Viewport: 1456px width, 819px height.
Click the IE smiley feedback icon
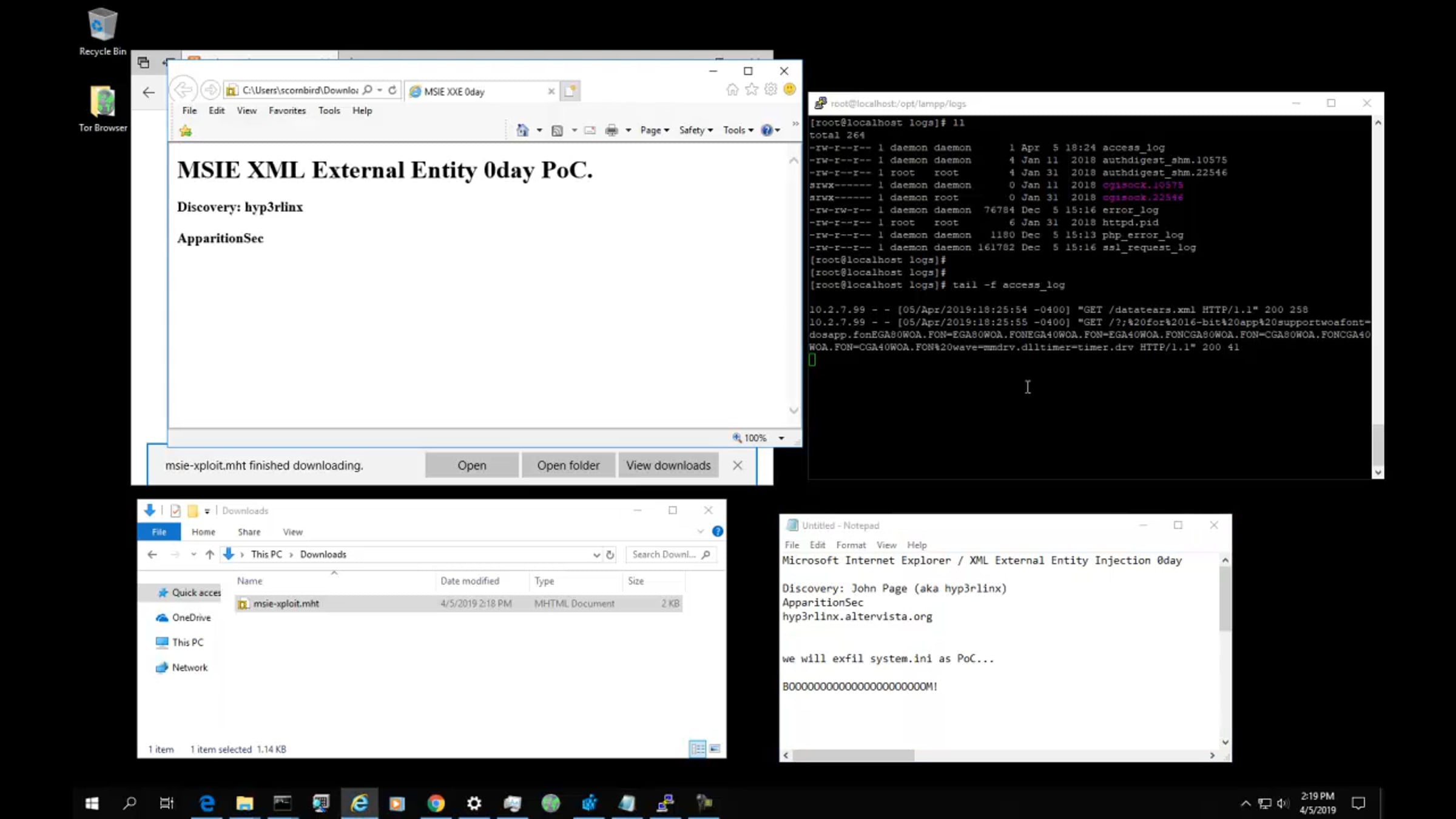coord(789,90)
